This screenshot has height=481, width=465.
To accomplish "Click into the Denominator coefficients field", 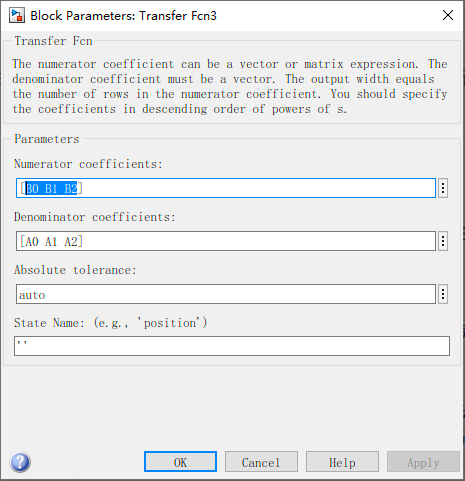I will pyautogui.click(x=226, y=241).
